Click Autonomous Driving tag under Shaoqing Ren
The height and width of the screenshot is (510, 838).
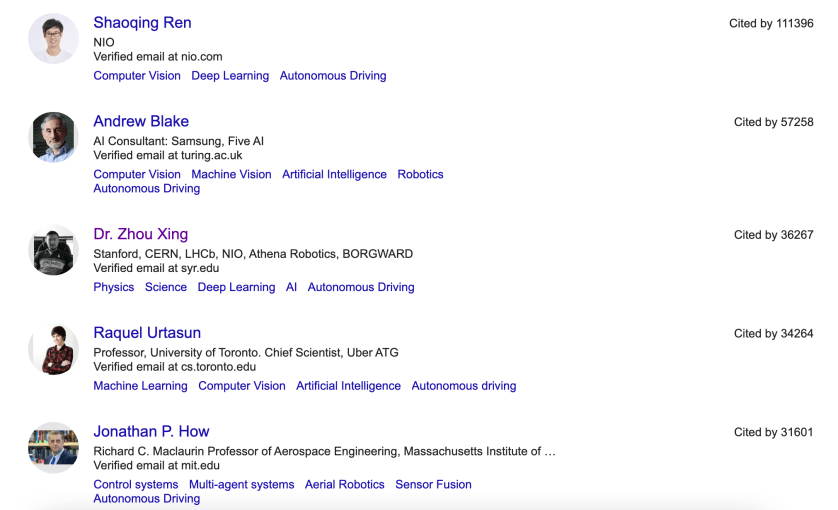coord(333,76)
